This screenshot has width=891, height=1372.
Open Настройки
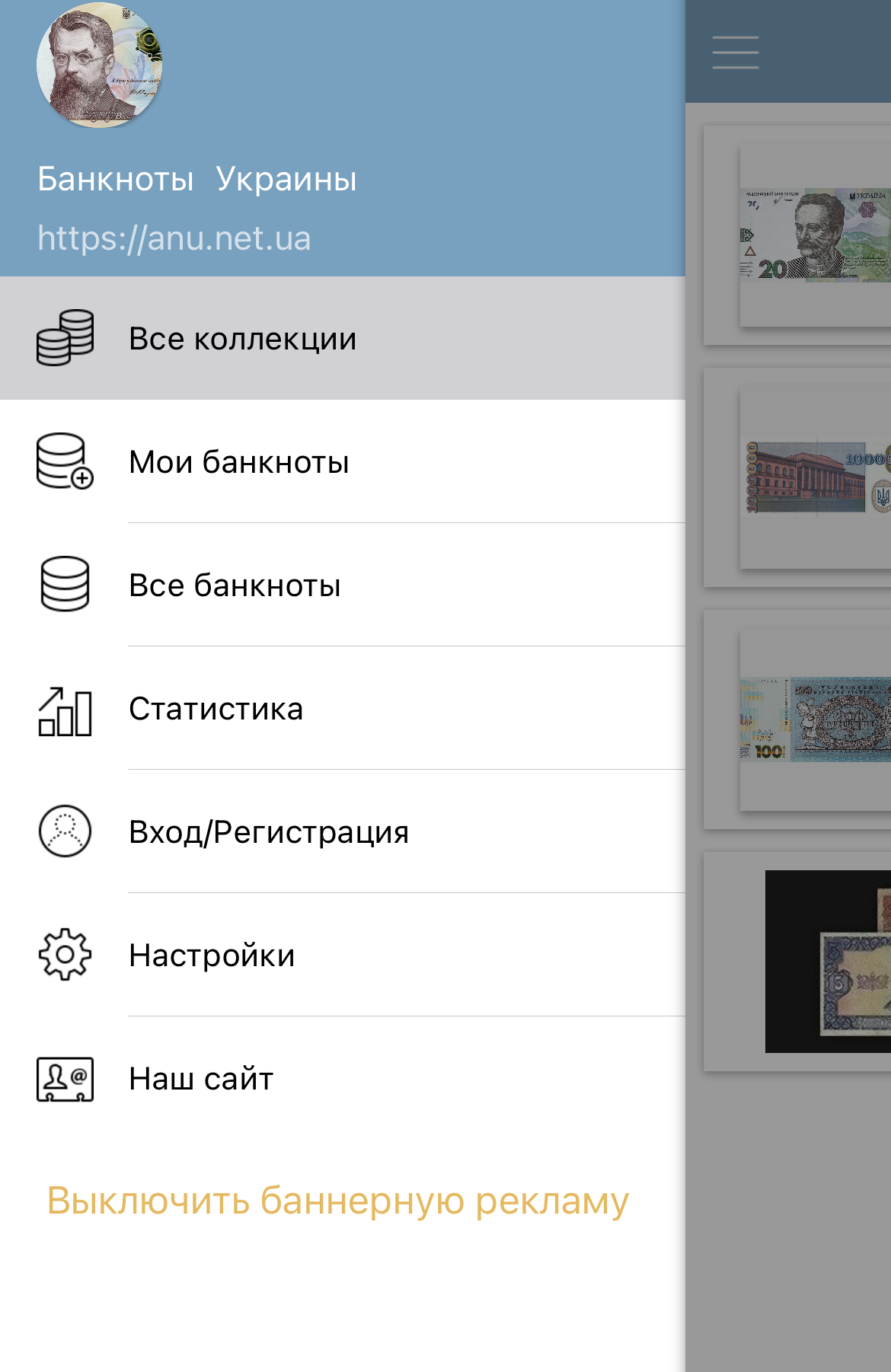(x=212, y=956)
